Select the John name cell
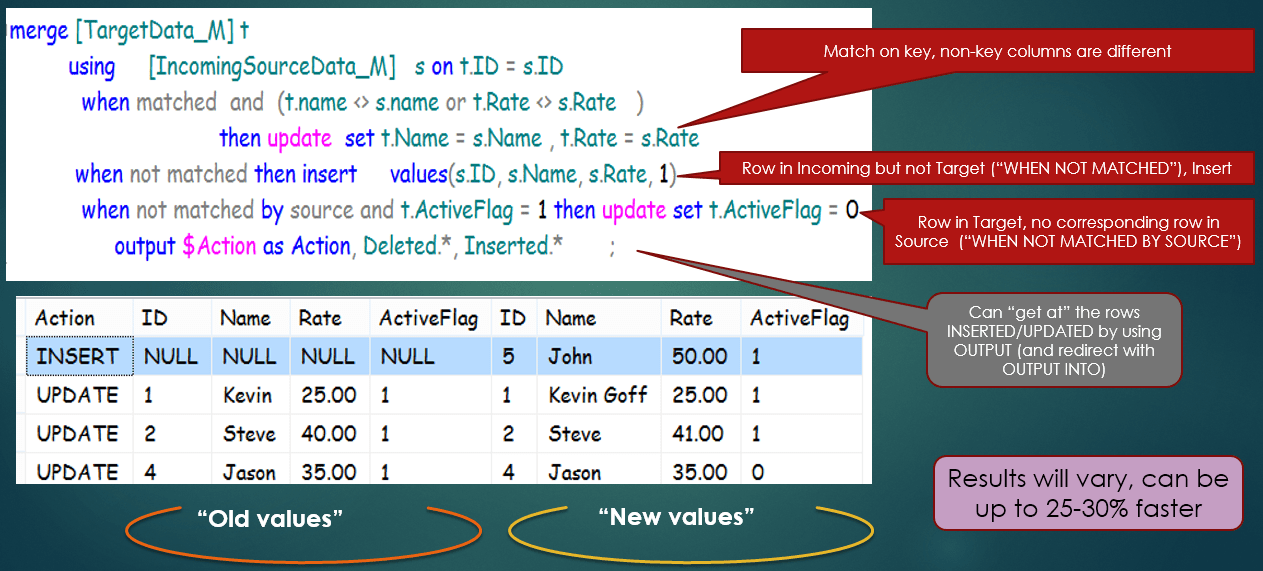1263x571 pixels. [x=598, y=356]
